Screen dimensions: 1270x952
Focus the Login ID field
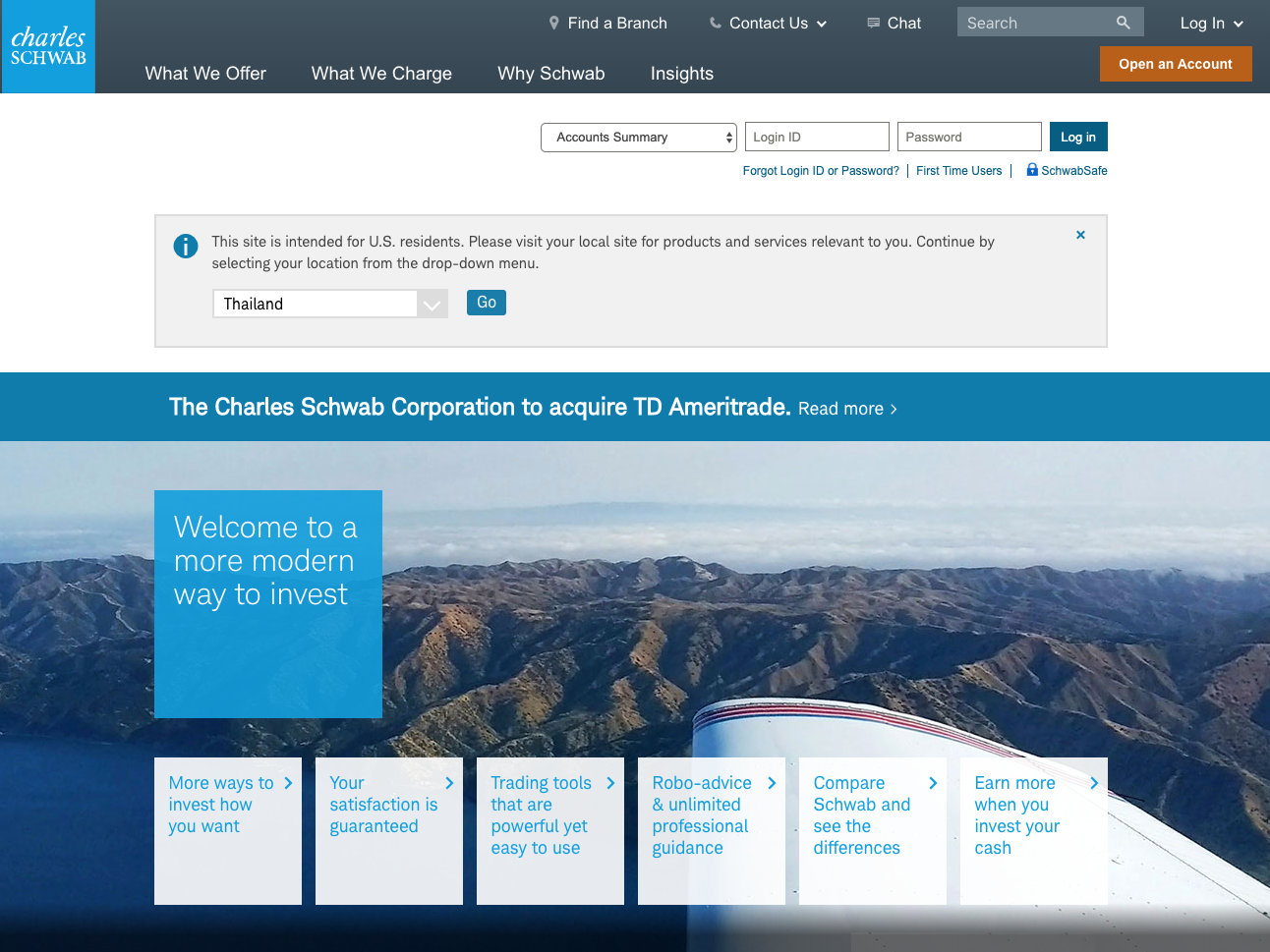[817, 137]
